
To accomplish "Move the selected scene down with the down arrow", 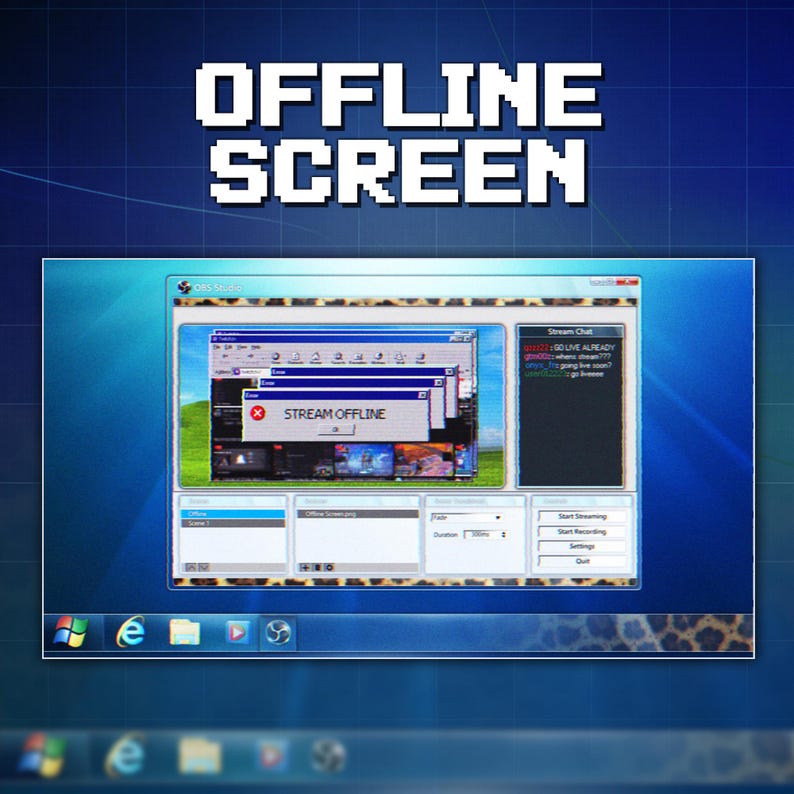I will (204, 568).
